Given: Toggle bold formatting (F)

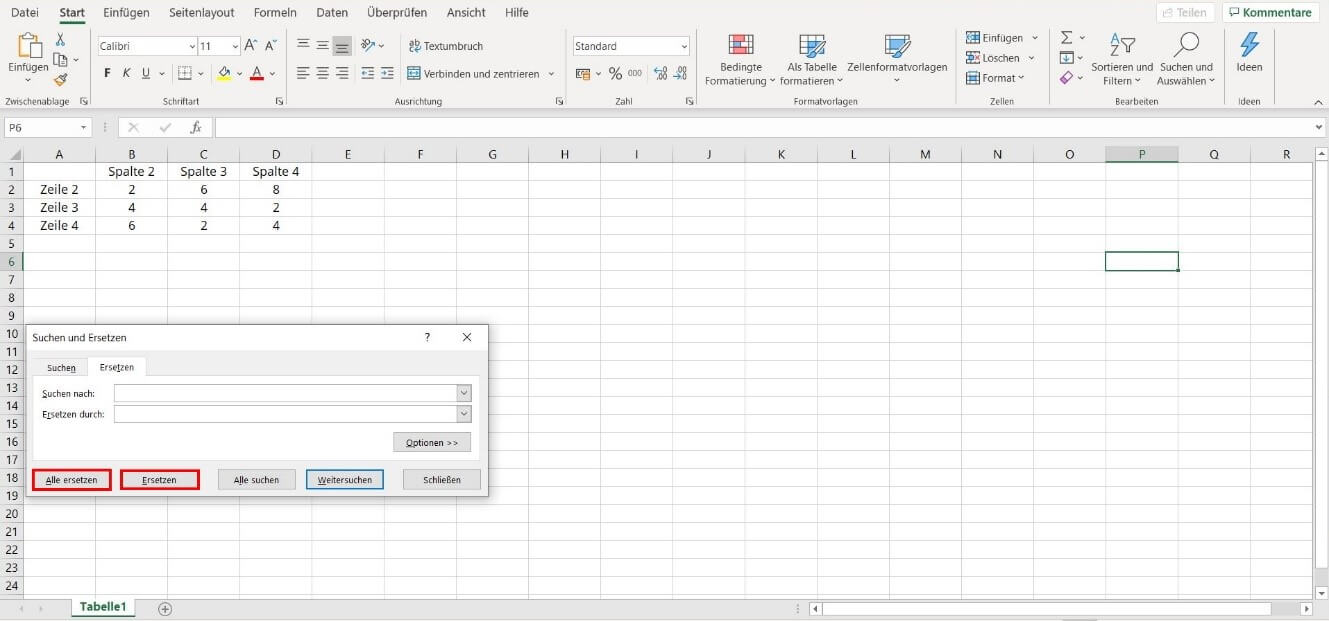Looking at the screenshot, I should click(x=107, y=74).
